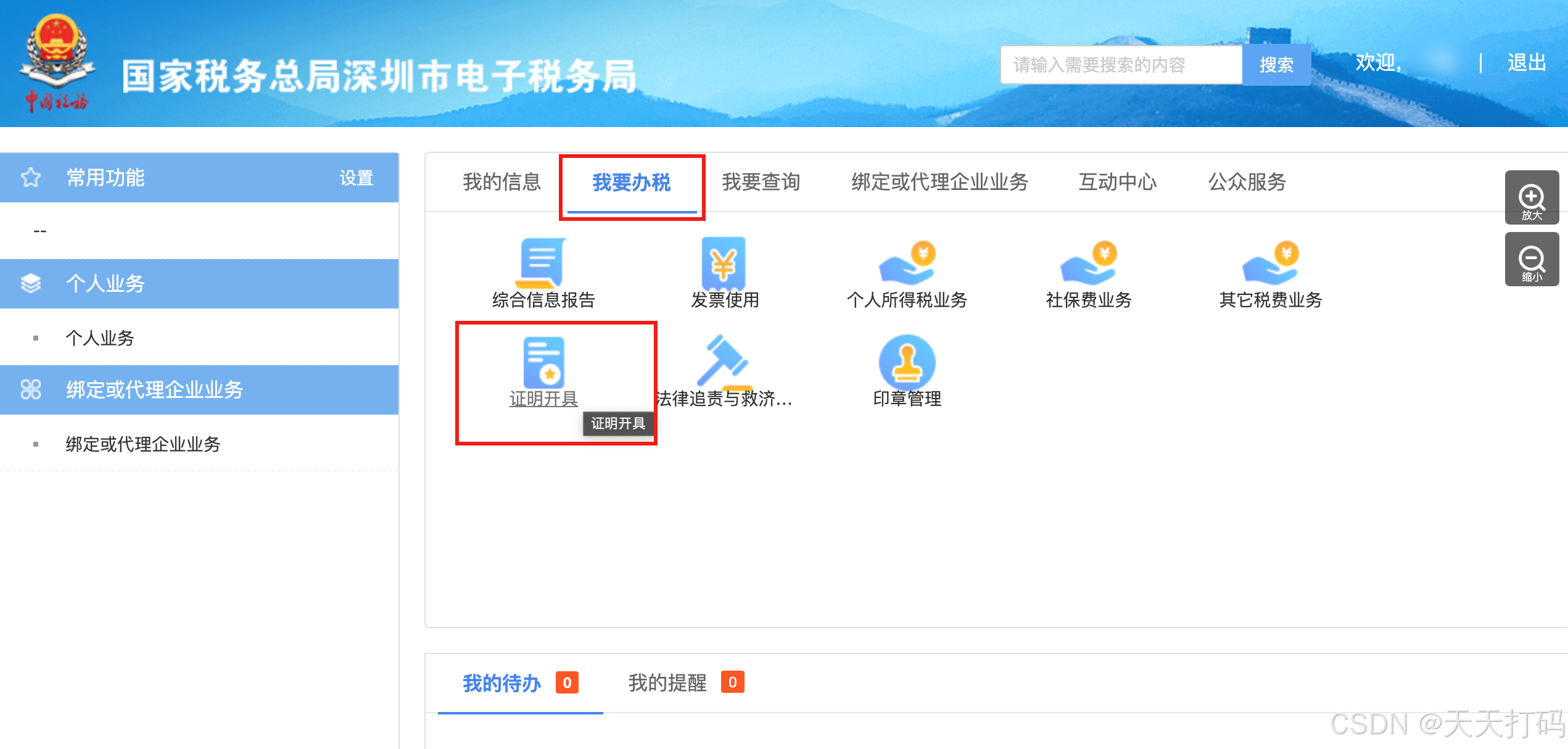1568x749 pixels.
Task: Switch to the 我要查询 tab
Action: click(x=761, y=182)
